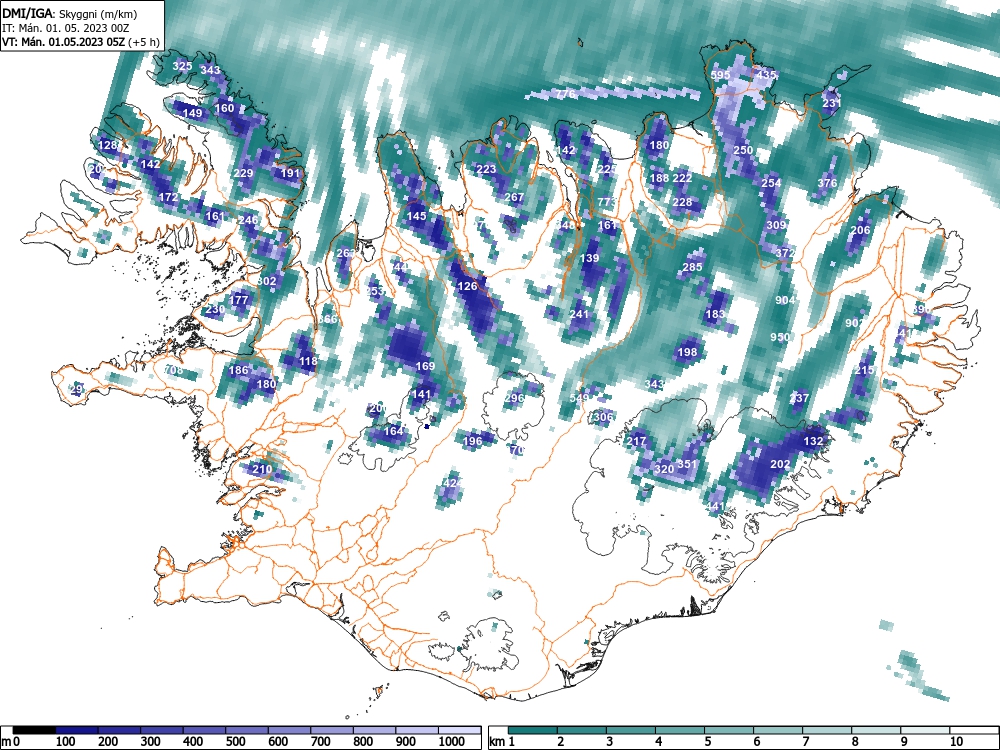Click the visibility value 549 on the map

click(579, 398)
